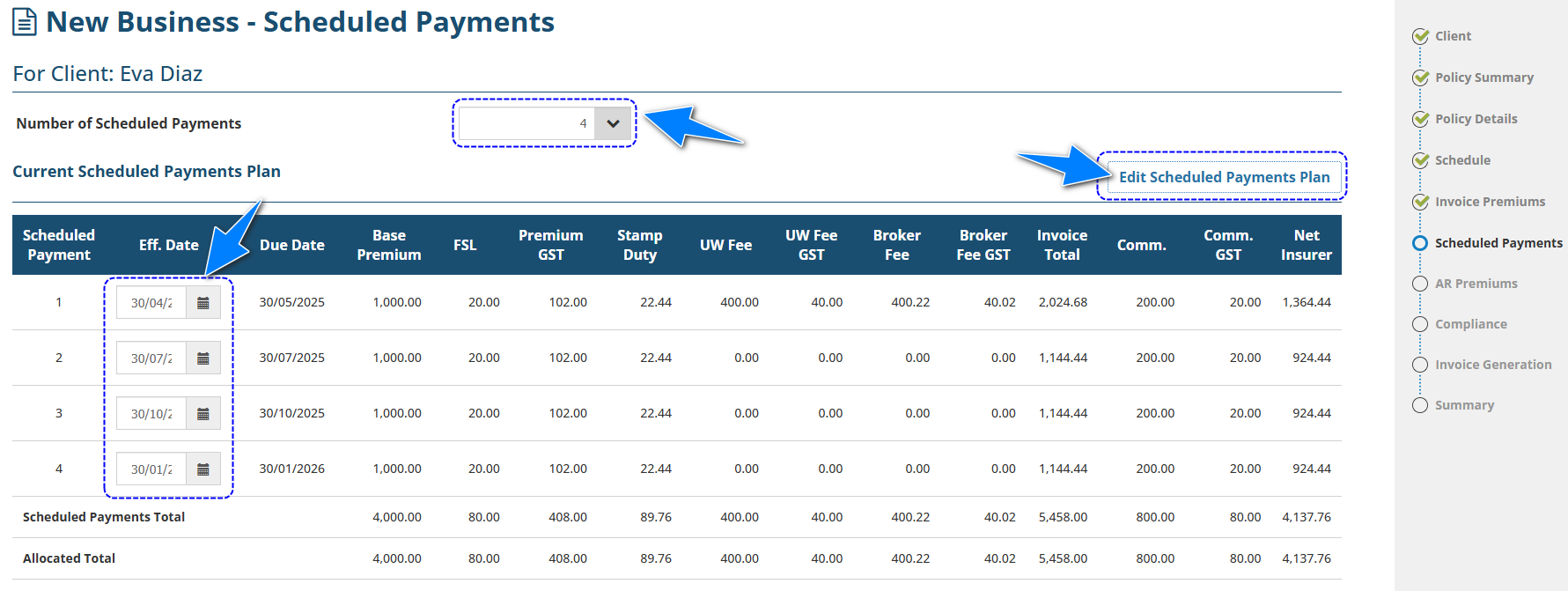Viewport: 1568px width, 591px height.
Task: Expand Number of Scheduled Payments dropdown arrow
Action: pos(613,123)
